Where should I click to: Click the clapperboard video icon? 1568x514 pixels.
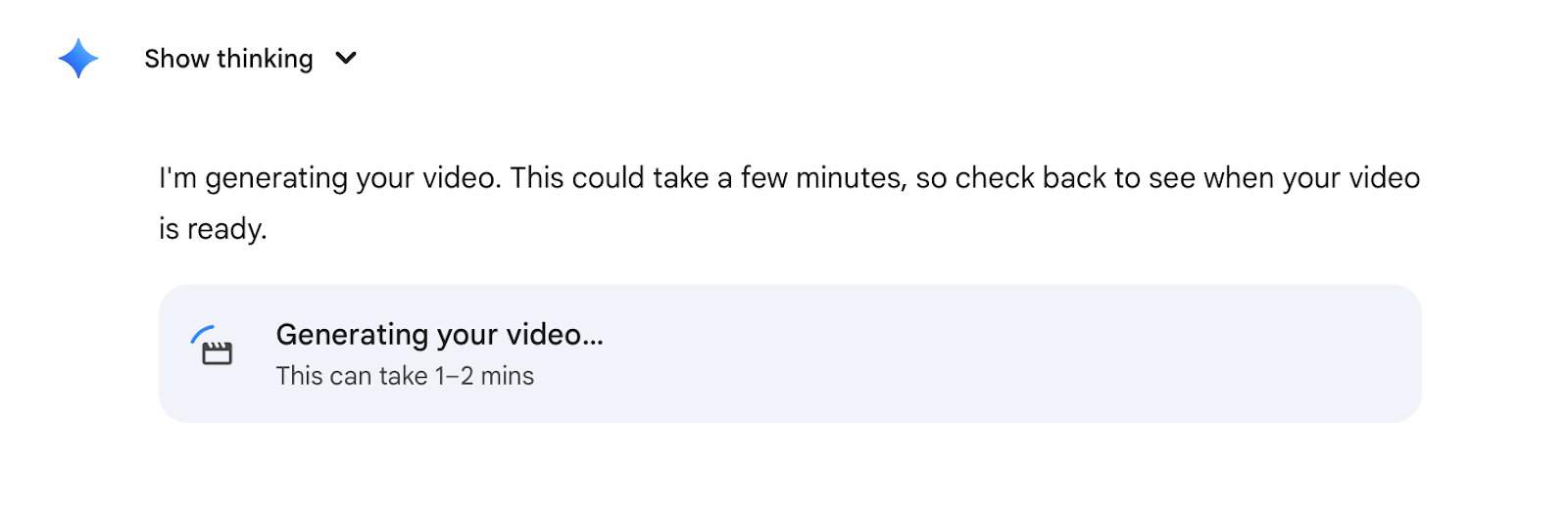coord(218,353)
